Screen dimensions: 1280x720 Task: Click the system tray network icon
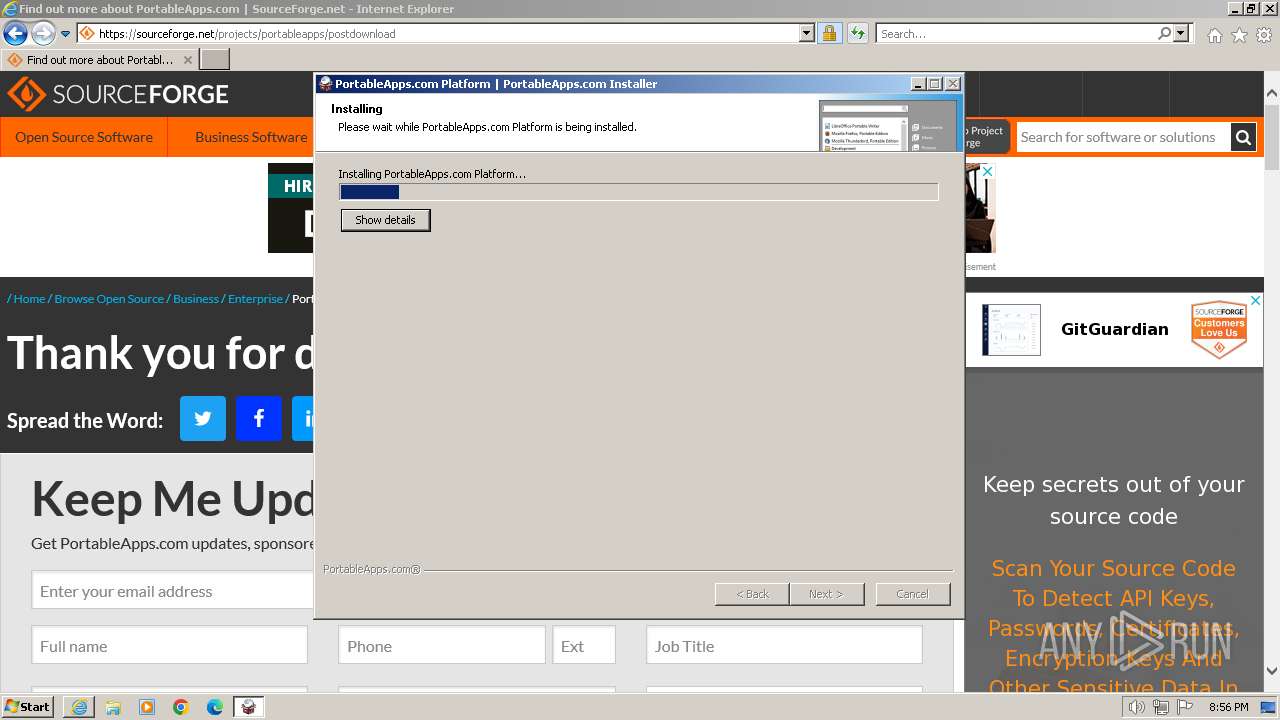coord(1161,708)
